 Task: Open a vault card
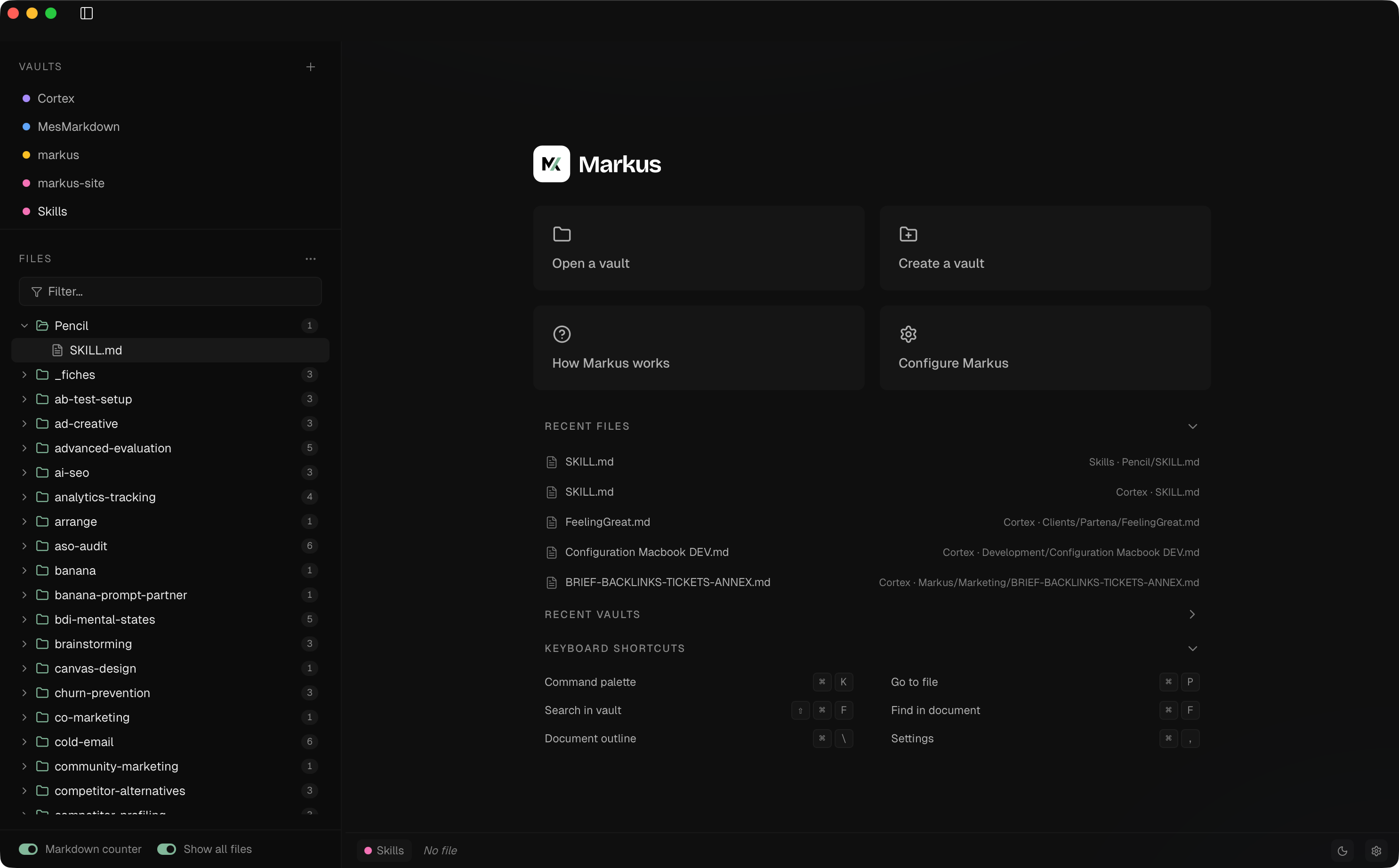699,248
